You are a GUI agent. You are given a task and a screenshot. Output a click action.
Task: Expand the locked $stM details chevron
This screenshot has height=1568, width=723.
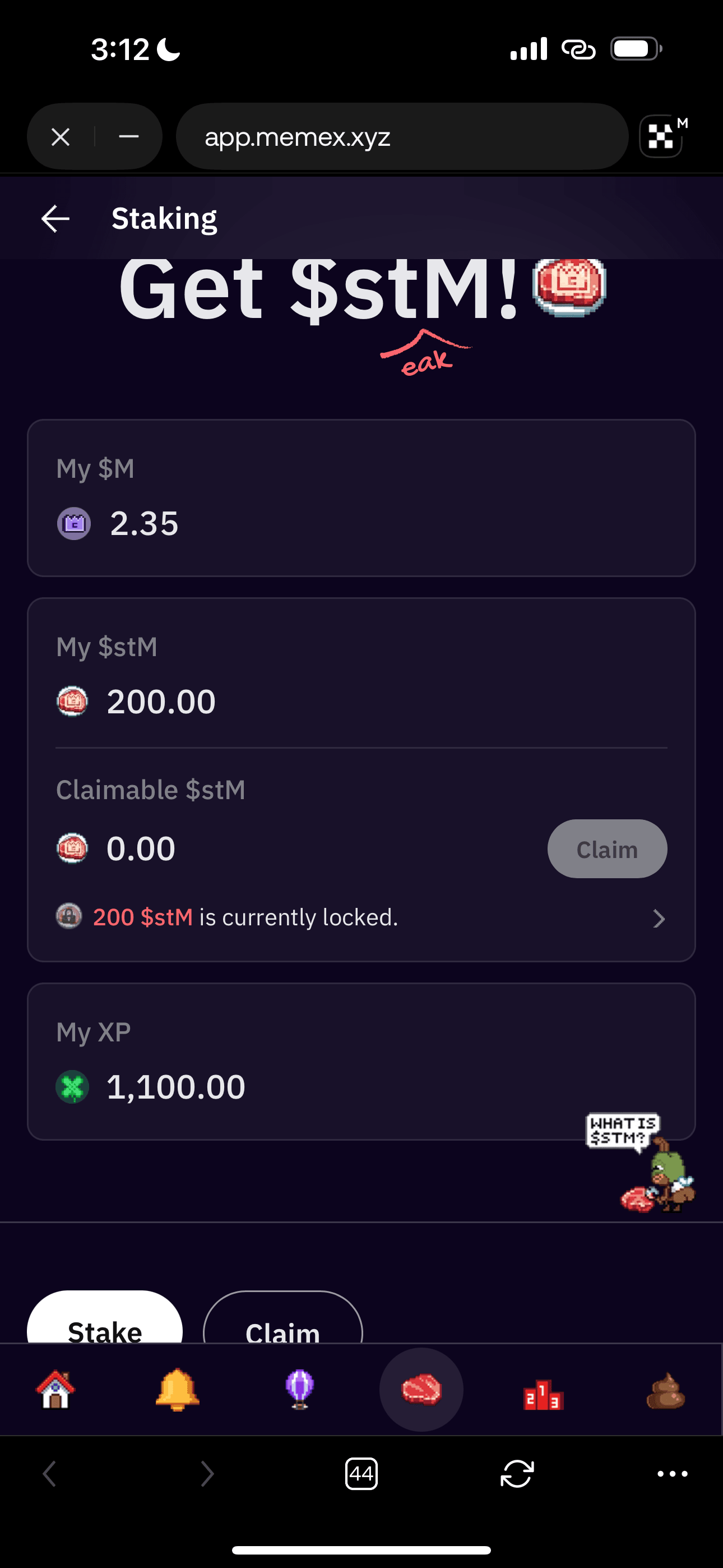pos(659,918)
